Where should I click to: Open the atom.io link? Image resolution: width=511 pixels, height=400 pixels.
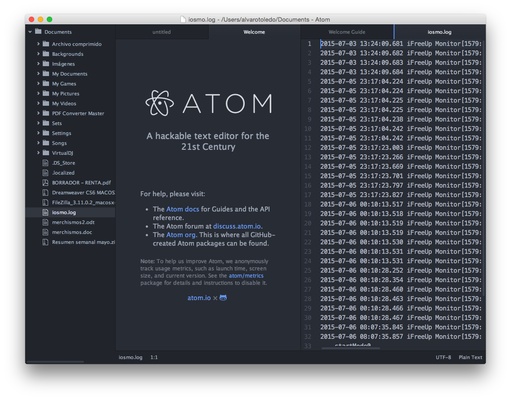point(199,298)
